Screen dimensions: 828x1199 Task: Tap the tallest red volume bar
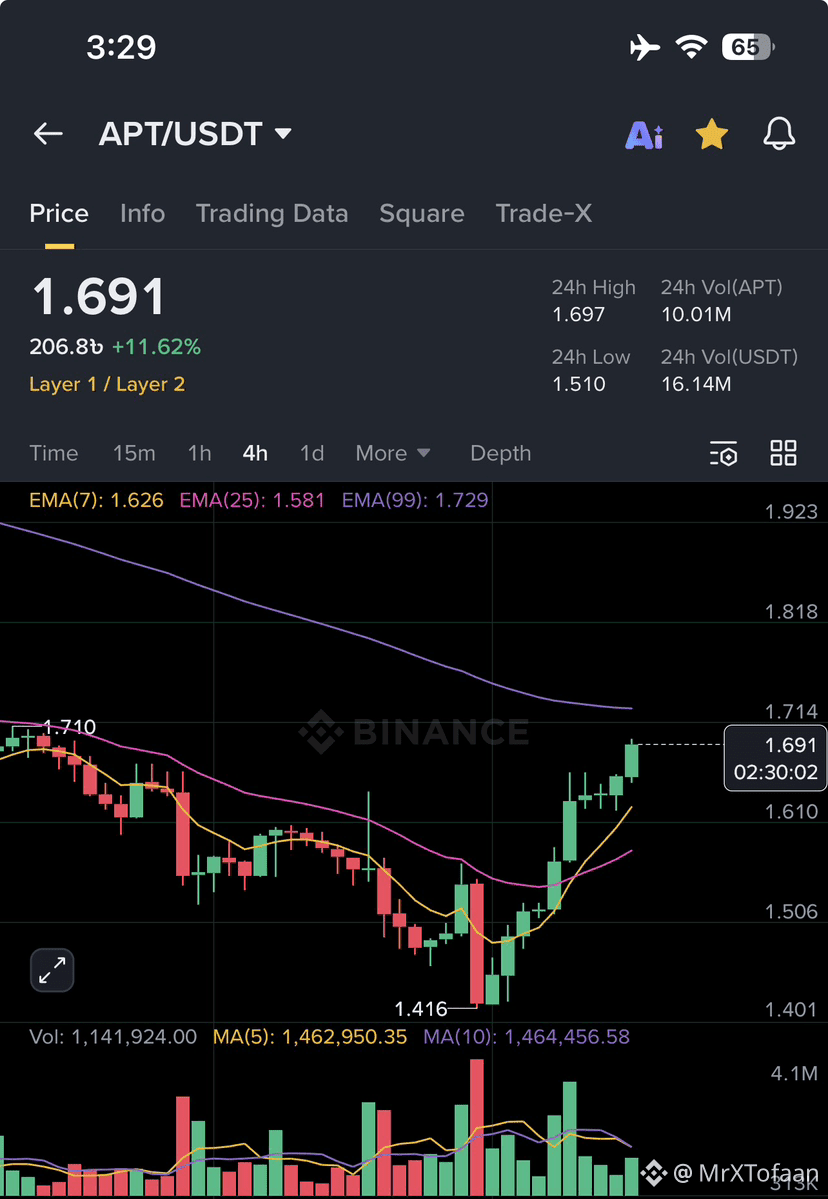(477, 1129)
